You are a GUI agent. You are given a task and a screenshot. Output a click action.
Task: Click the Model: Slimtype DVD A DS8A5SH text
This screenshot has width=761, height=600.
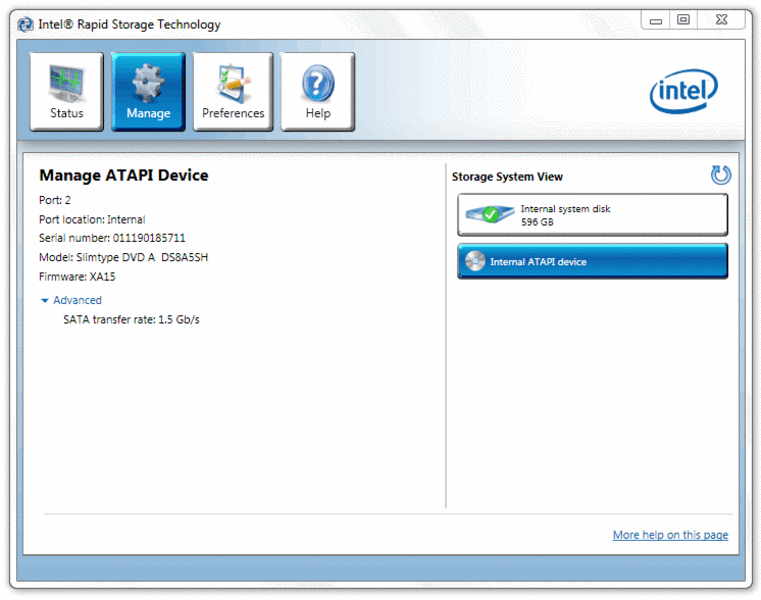(123, 257)
